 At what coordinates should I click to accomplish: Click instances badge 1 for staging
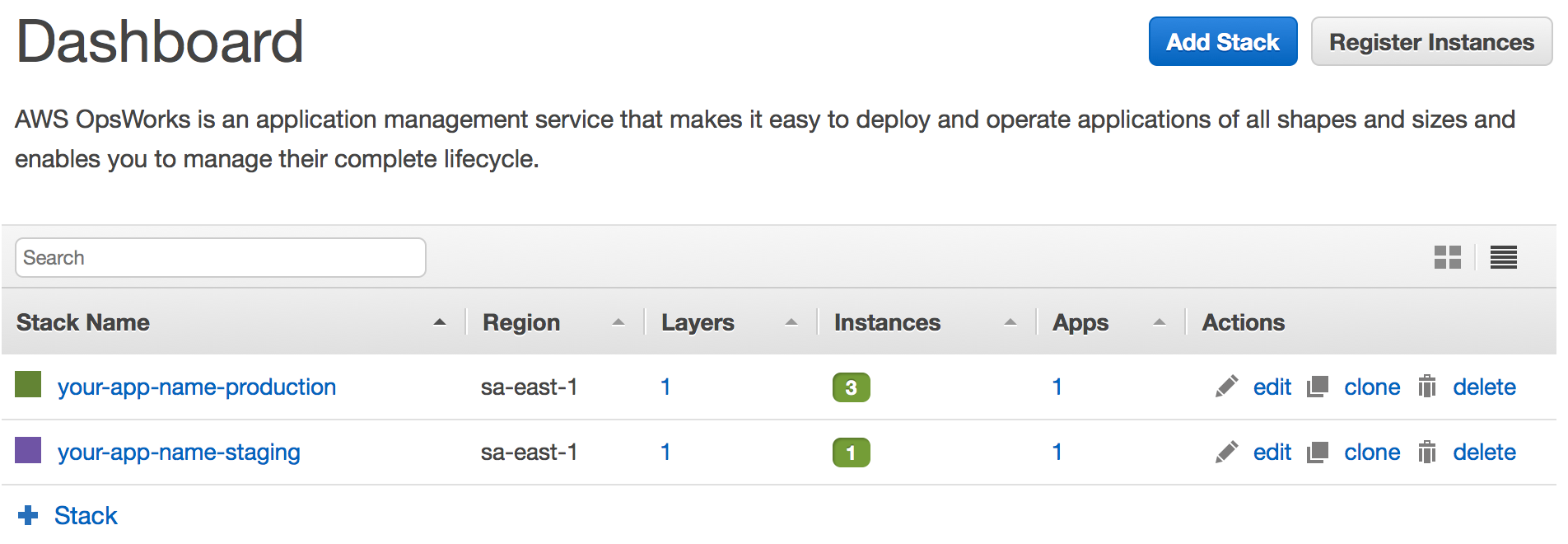coord(852,453)
